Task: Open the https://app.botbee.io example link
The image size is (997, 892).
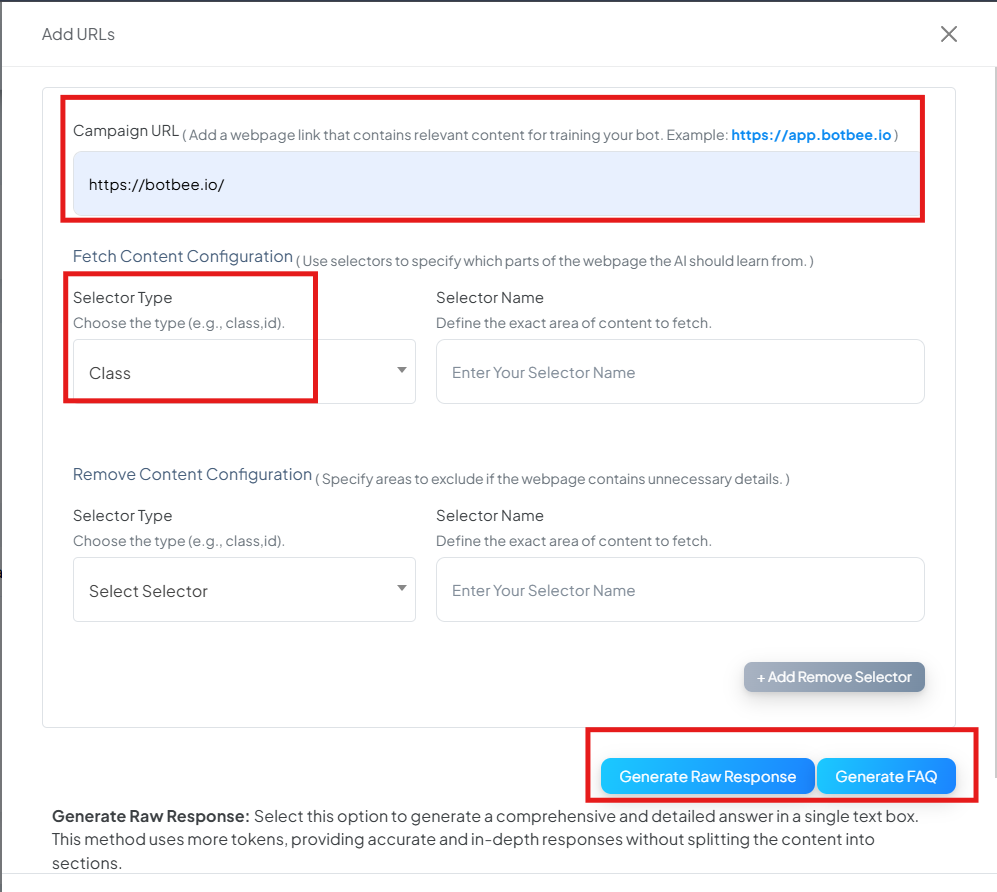Action: click(811, 135)
